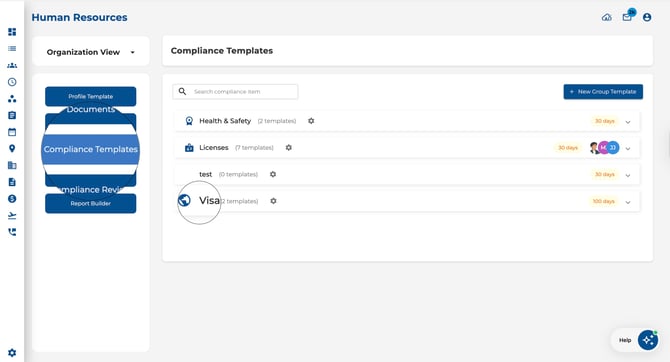The width and height of the screenshot is (670, 362).
Task: Click the assigned user avatars on Licenses
Action: point(604,148)
